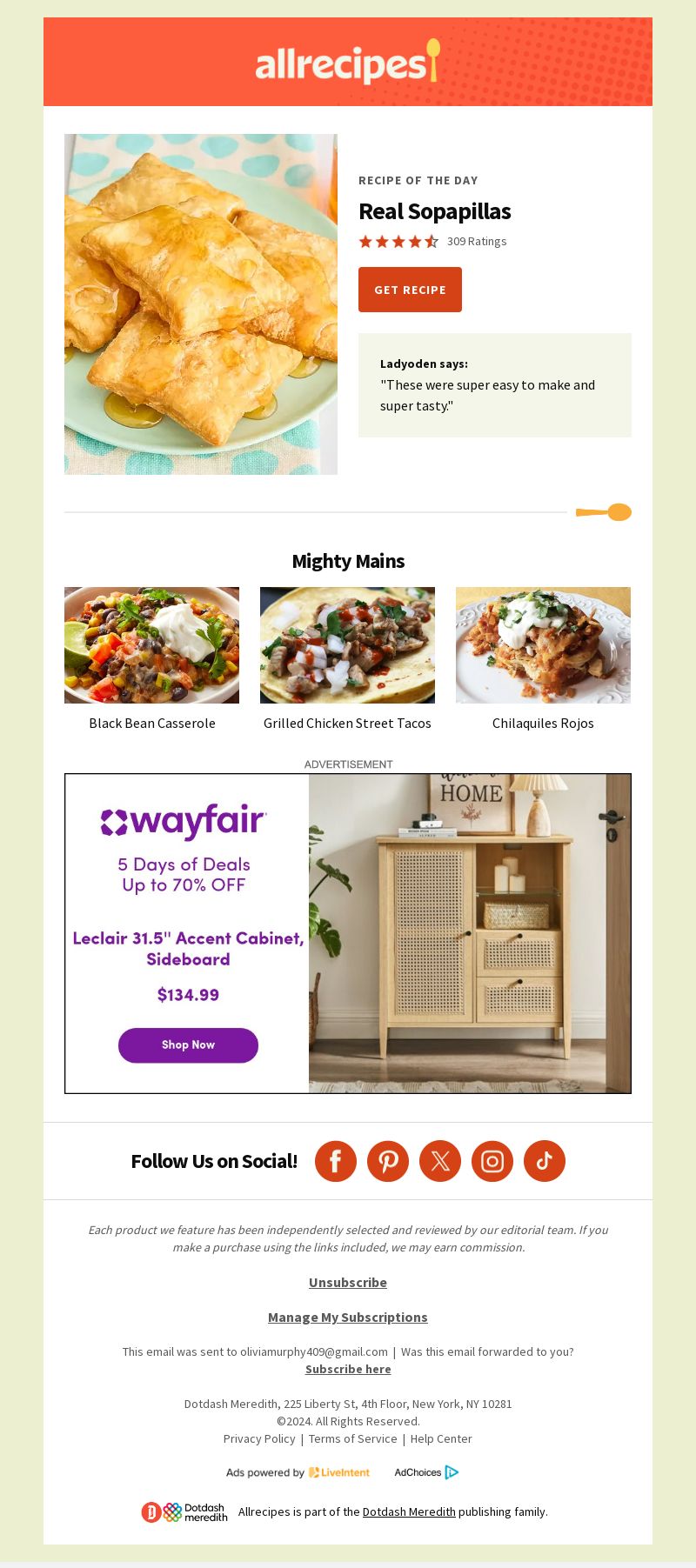696x1568 pixels.
Task: Open the TikTok social icon
Action: click(545, 1161)
